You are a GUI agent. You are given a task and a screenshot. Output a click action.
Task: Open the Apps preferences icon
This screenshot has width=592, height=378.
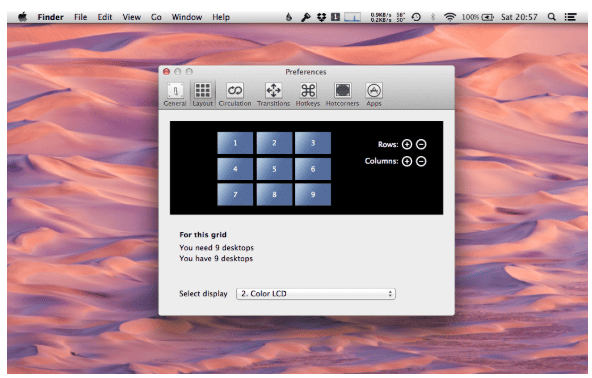coord(374,94)
